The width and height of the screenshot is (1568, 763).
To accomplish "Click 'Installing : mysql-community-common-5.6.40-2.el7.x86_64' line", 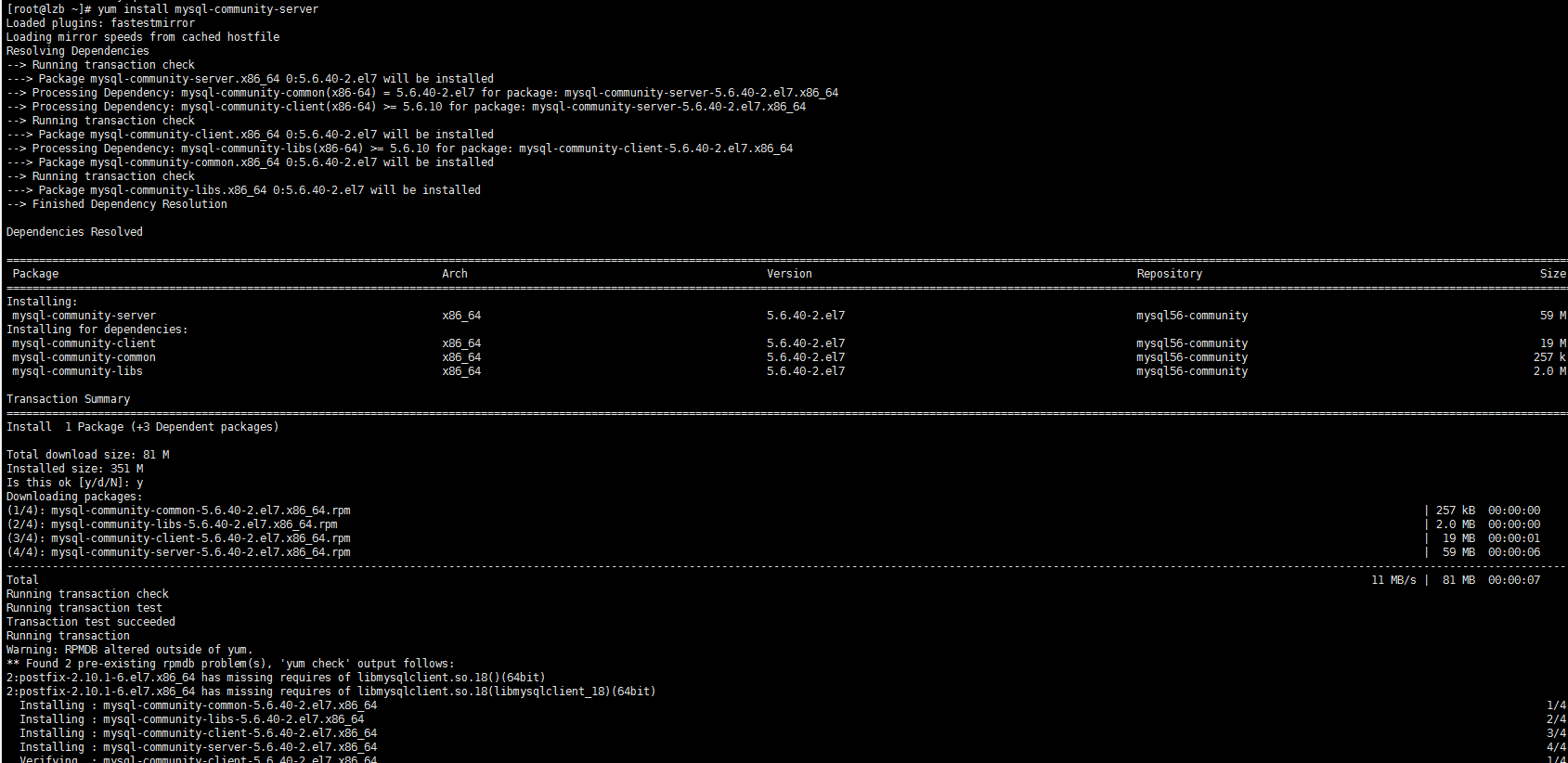I will point(199,705).
